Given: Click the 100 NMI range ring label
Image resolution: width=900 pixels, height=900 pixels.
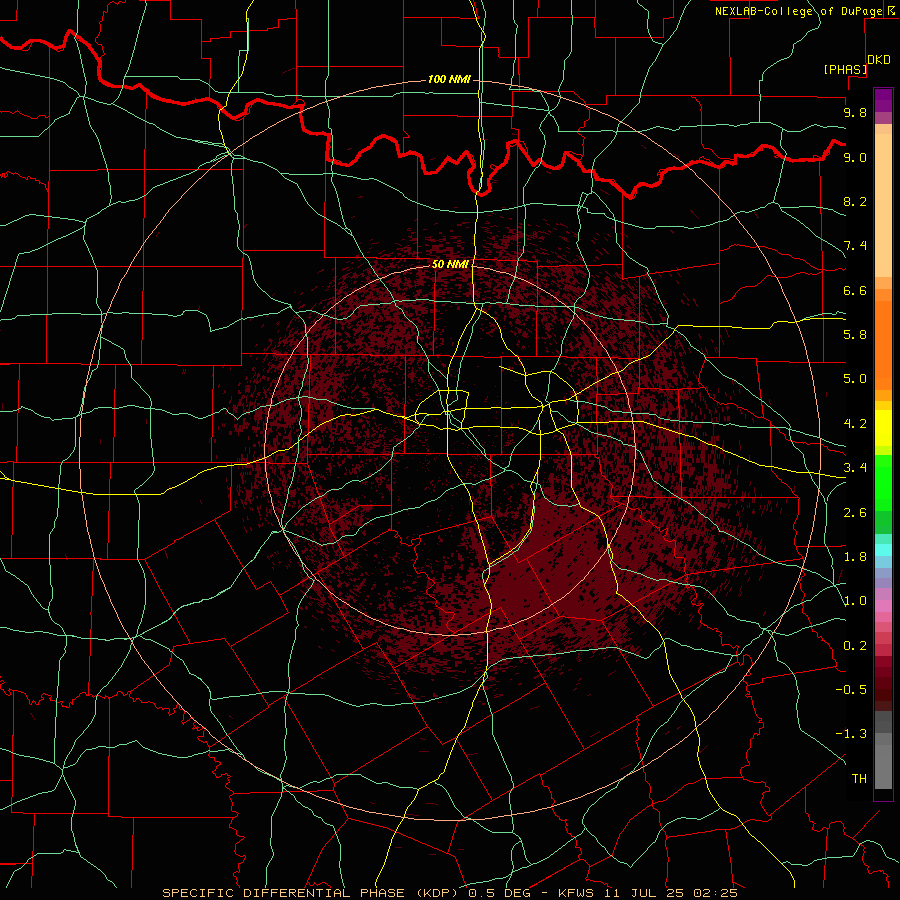Looking at the screenshot, I should click(449, 79).
